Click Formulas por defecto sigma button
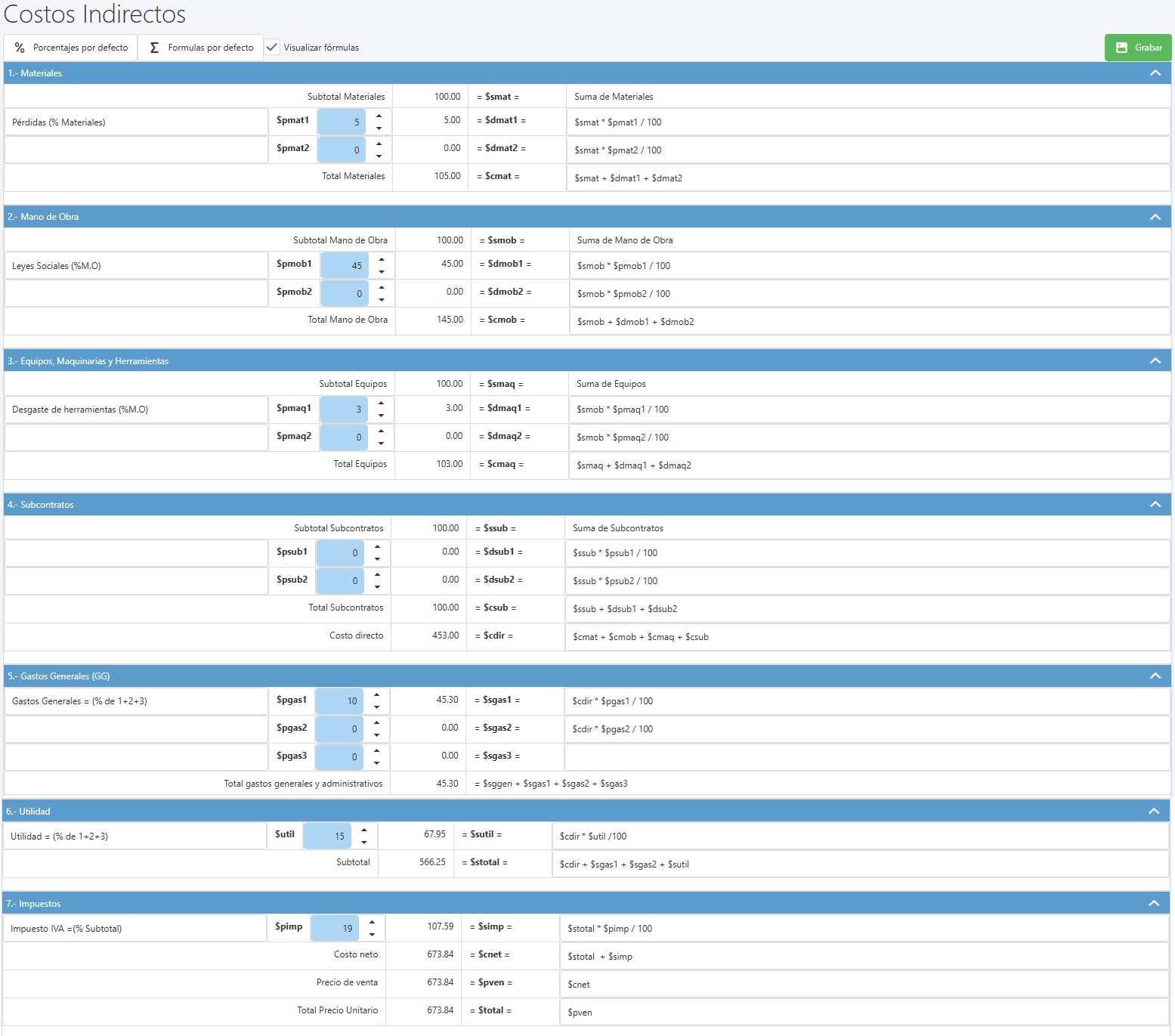 coord(201,48)
